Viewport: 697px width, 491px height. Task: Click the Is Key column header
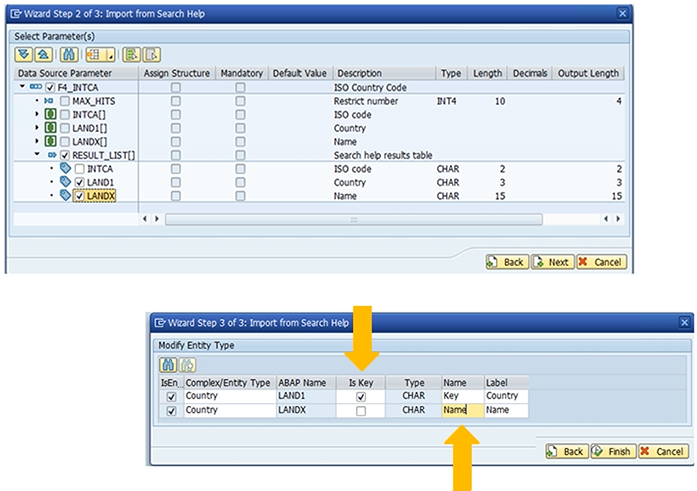click(x=360, y=382)
